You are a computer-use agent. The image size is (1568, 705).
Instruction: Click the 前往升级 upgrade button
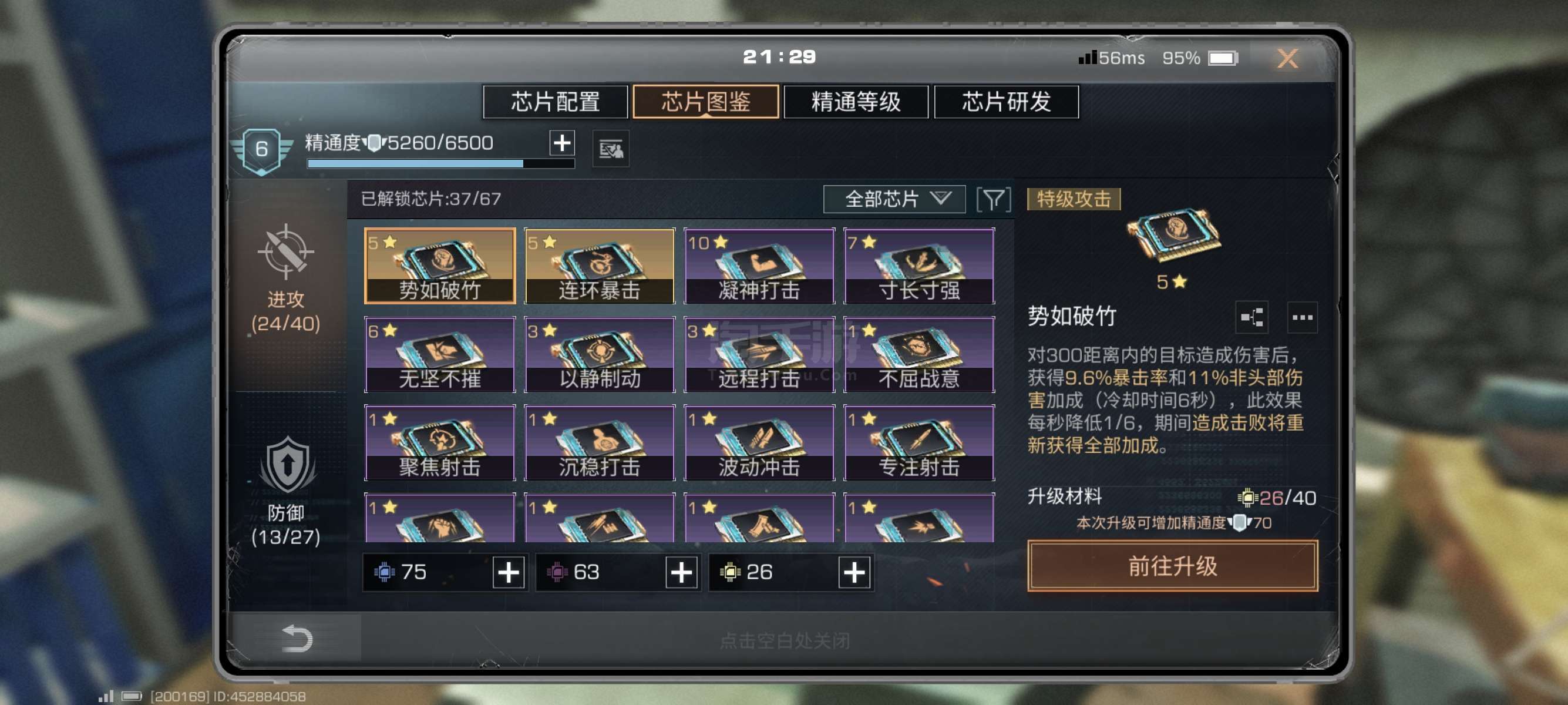click(1172, 566)
